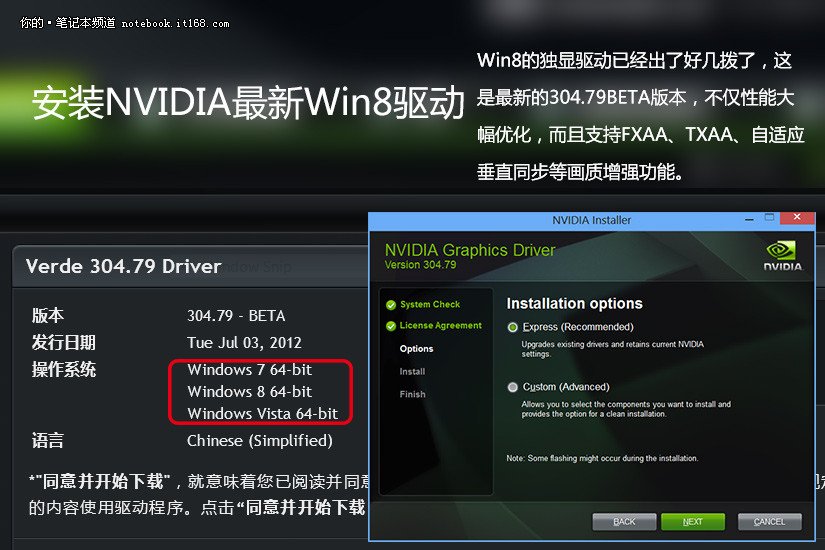The image size is (825, 550).
Task: Select the Finish step in installer sidebar
Action: coord(412,394)
